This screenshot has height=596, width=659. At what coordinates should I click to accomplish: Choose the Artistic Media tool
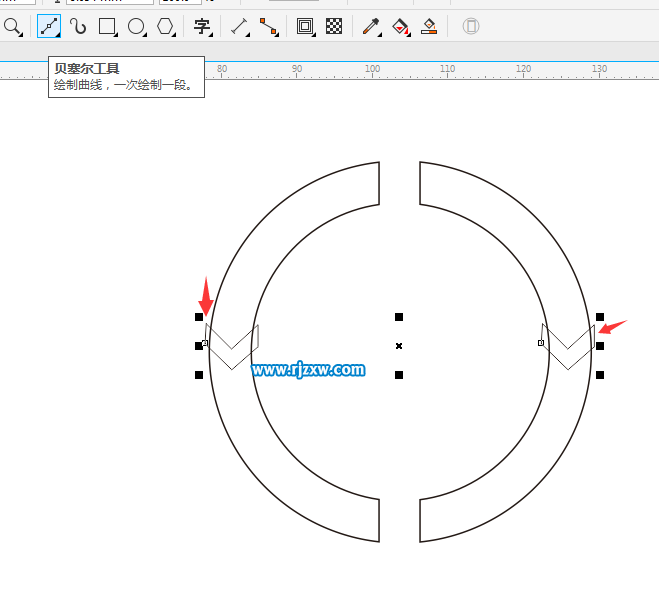click(78, 27)
